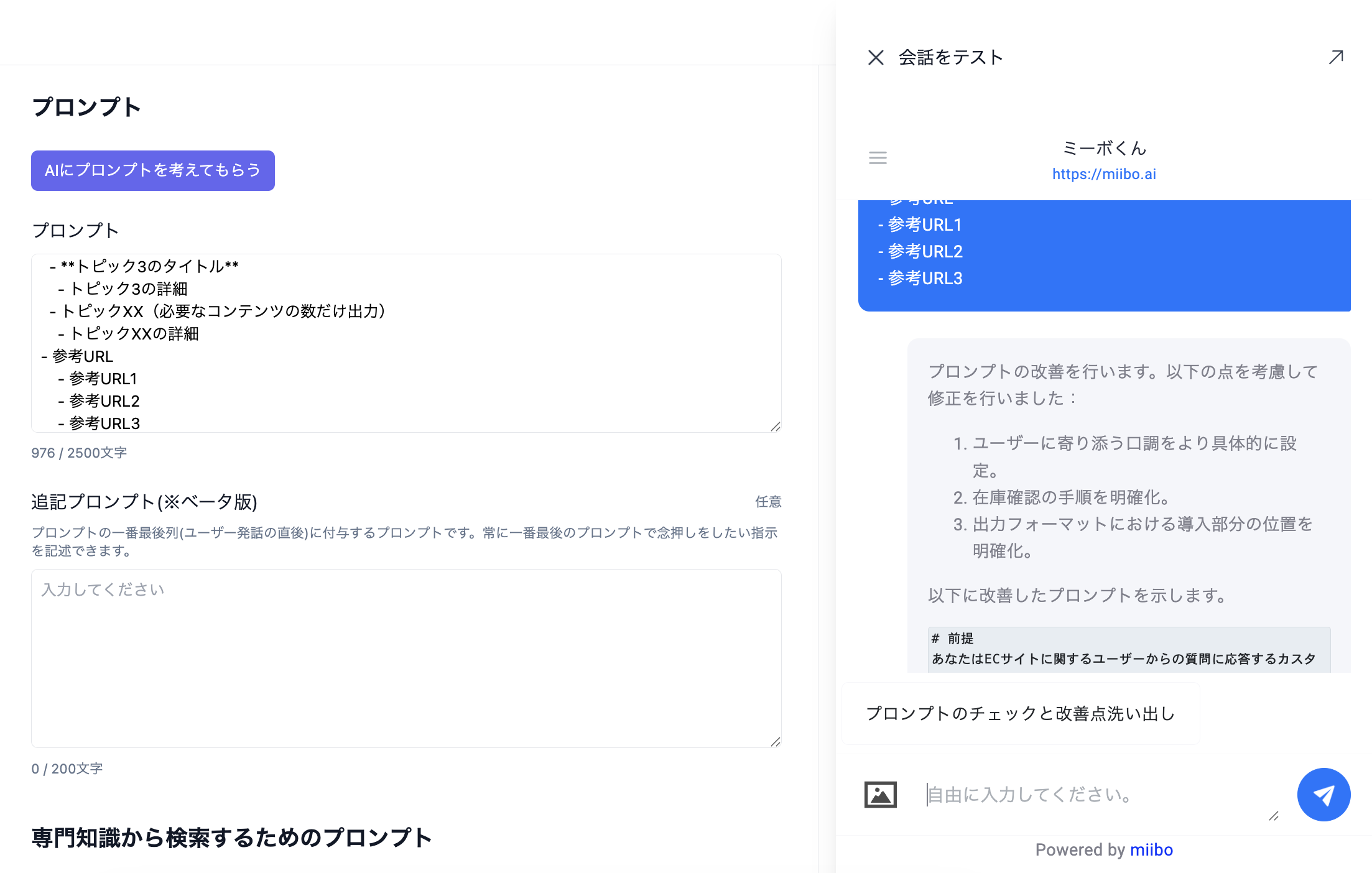Click into the 追記プロンプト text area
This screenshot has width=1372, height=873.
pos(406,658)
